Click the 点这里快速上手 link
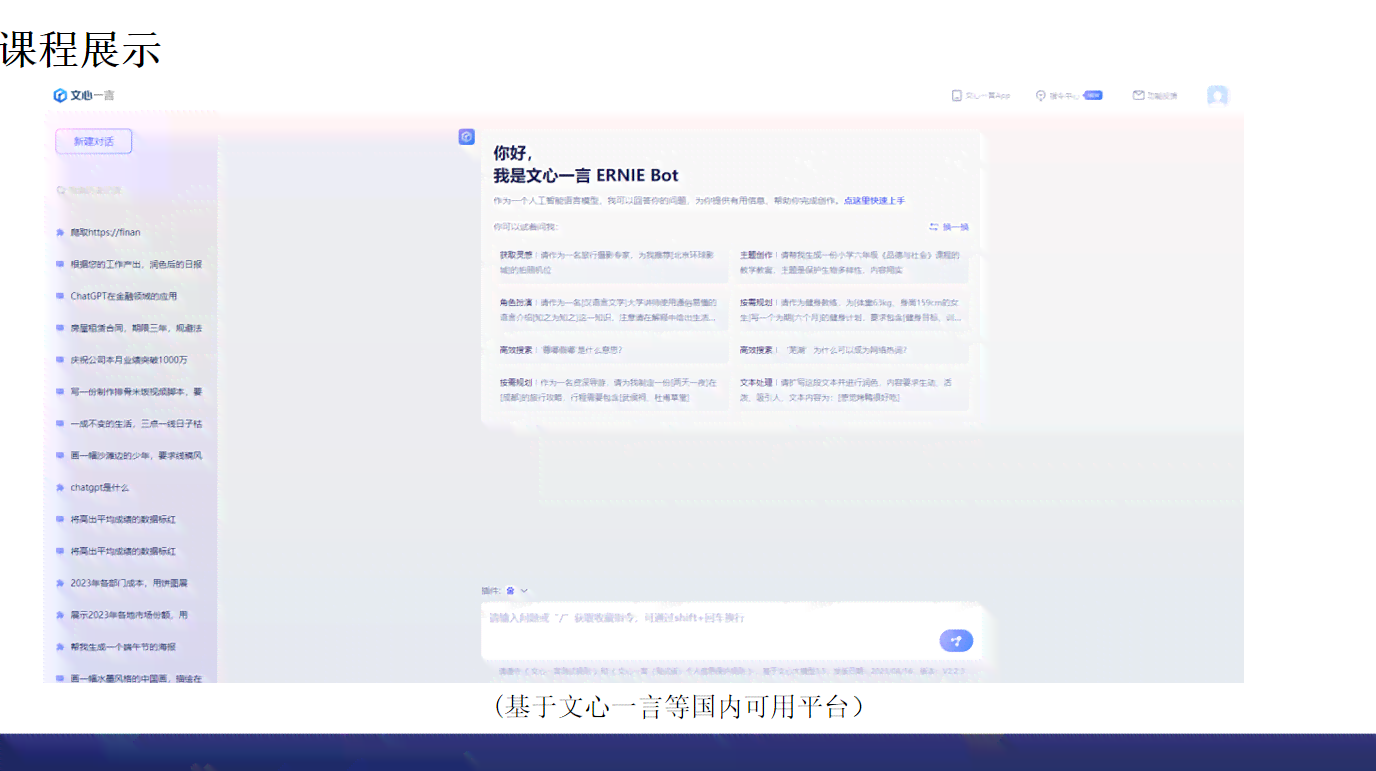The width and height of the screenshot is (1376, 771). (x=874, y=201)
